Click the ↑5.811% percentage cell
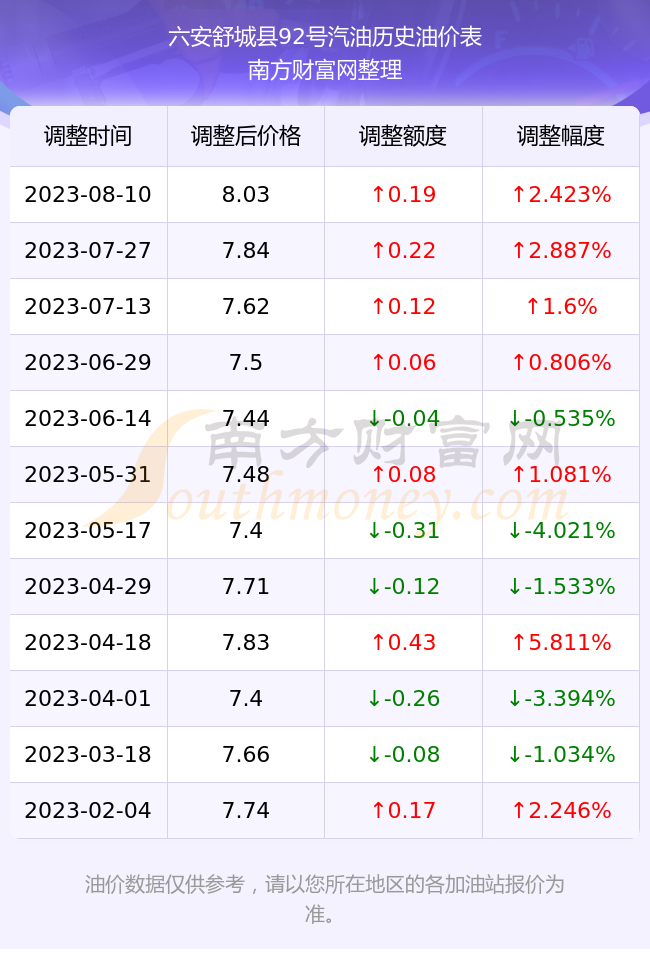 [561, 642]
